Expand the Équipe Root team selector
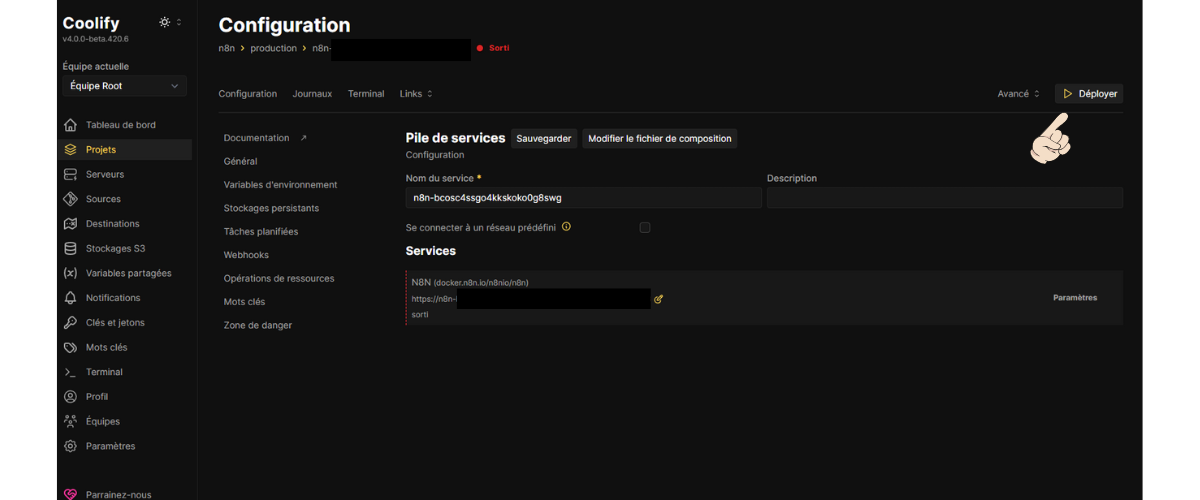The image size is (1200, 500). click(124, 86)
